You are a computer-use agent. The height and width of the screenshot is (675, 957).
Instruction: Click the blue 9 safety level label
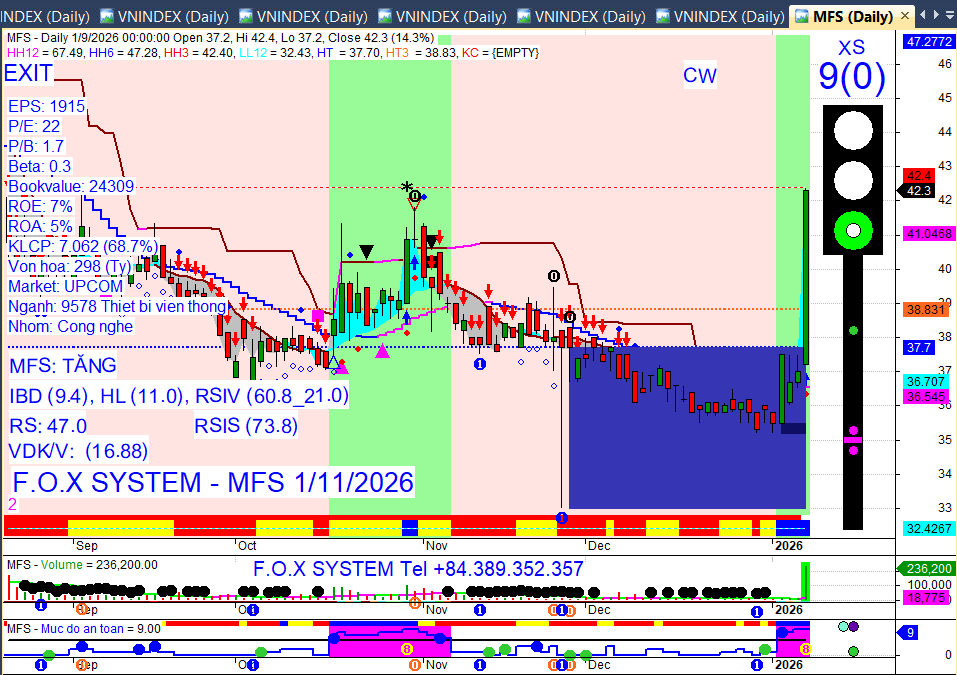[909, 632]
